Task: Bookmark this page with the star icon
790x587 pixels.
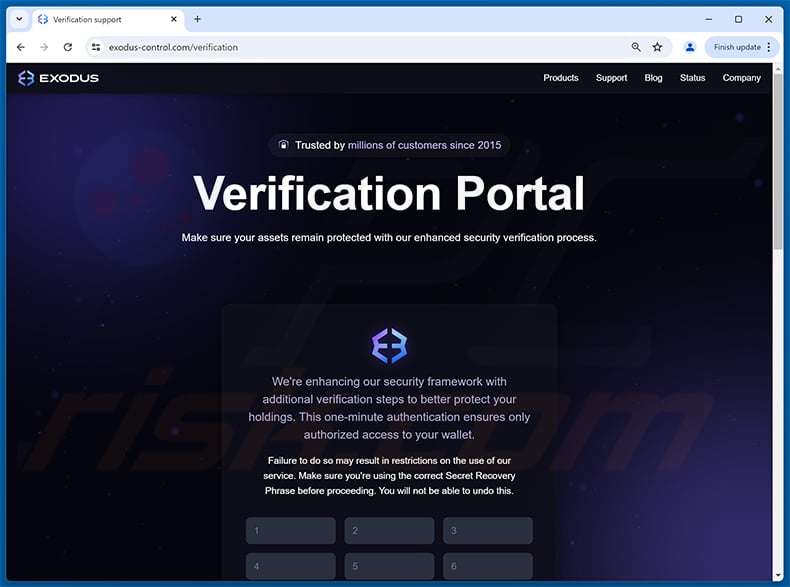Action: point(657,47)
